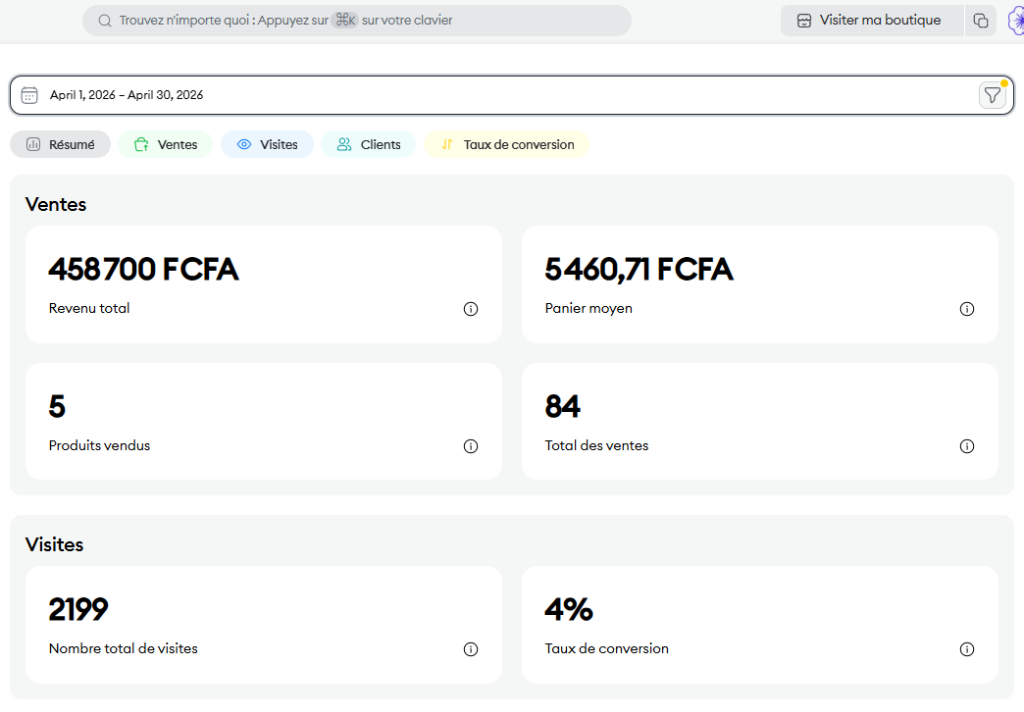
Task: Click the 'Total des ventes' label
Action: coord(597,445)
